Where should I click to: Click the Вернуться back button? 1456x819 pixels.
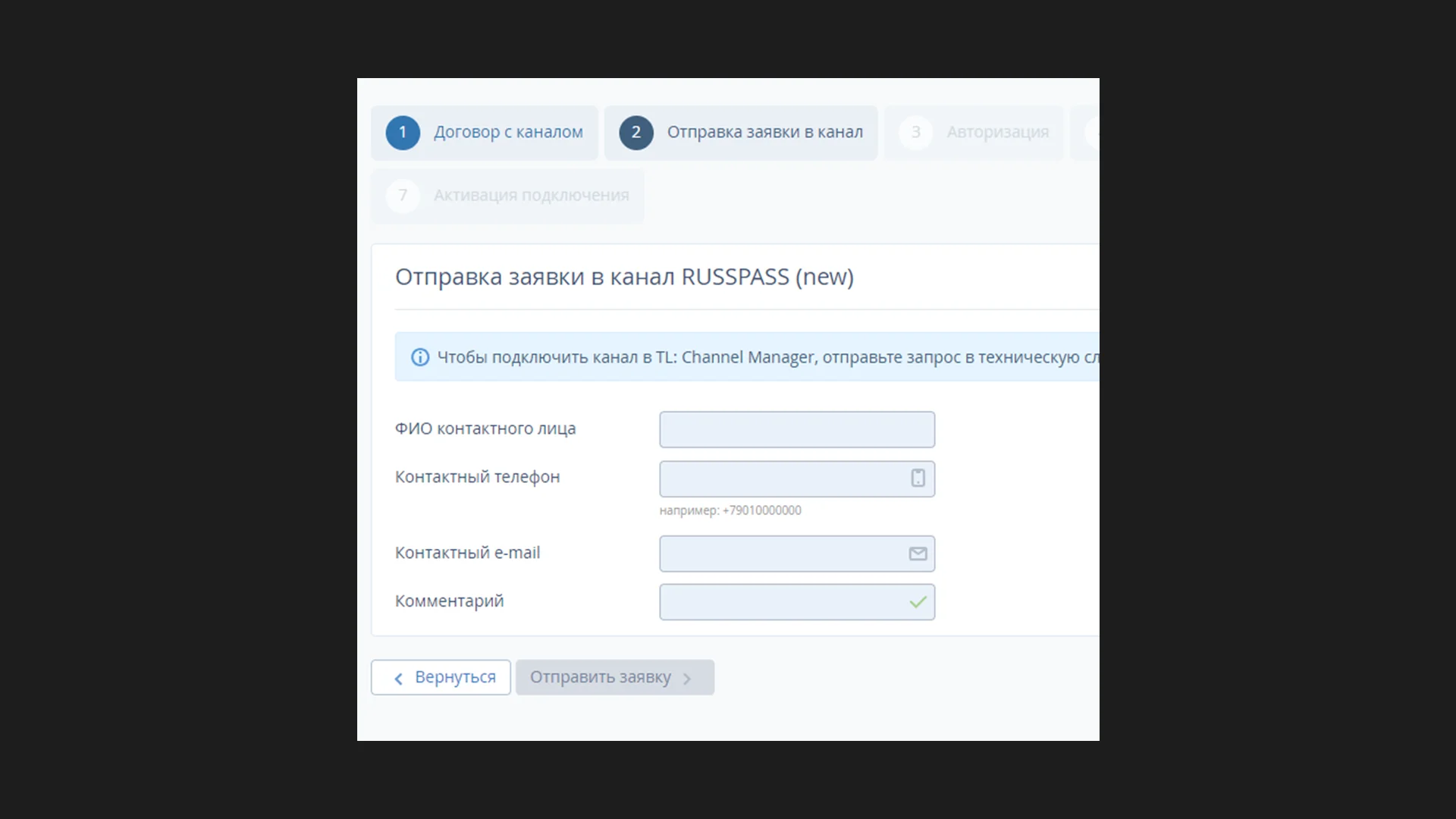(440, 677)
